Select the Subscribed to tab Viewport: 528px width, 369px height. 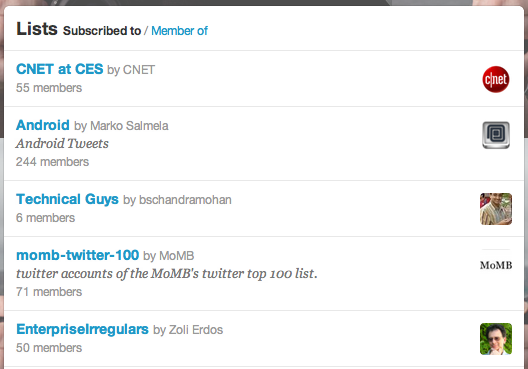tap(102, 31)
